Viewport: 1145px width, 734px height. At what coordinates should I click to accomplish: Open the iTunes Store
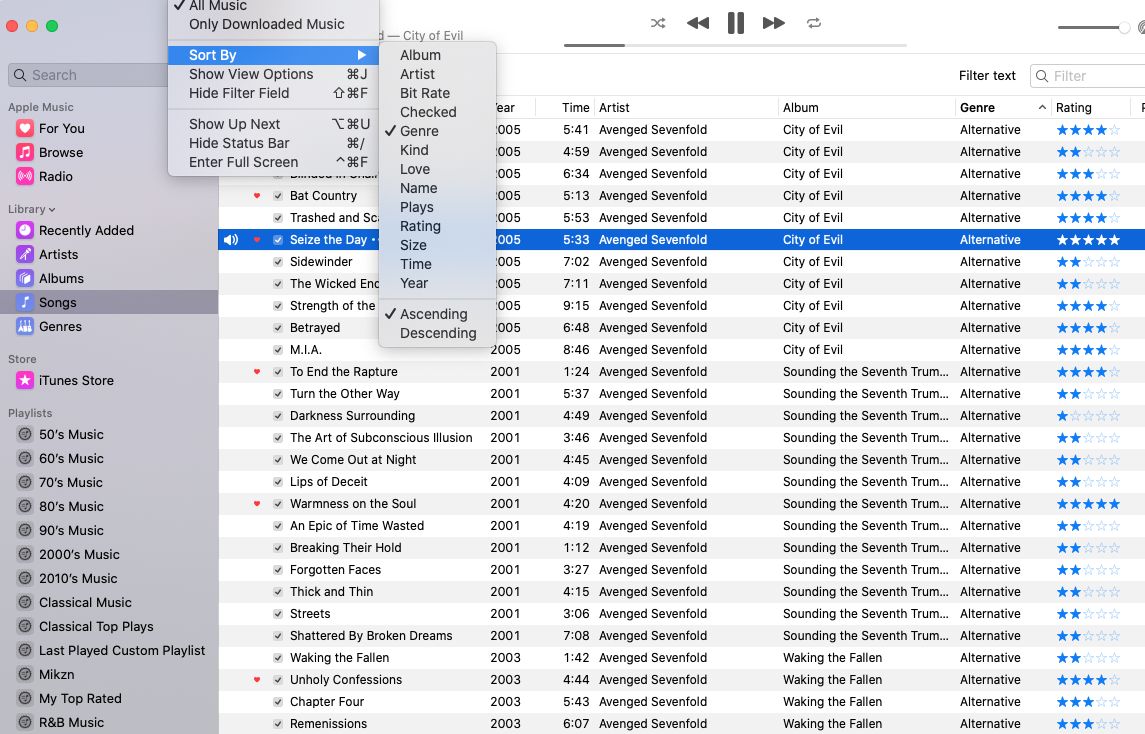point(76,381)
